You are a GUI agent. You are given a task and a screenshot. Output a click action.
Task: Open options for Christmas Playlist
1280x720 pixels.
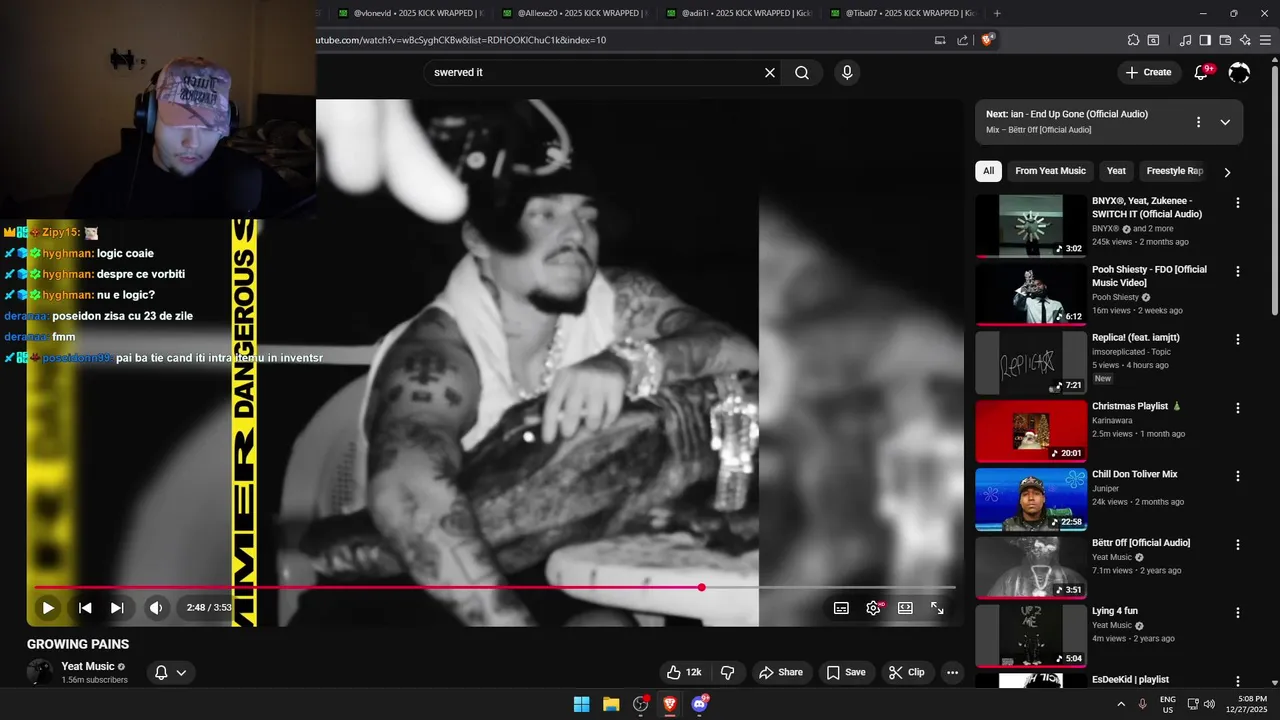pos(1238,408)
